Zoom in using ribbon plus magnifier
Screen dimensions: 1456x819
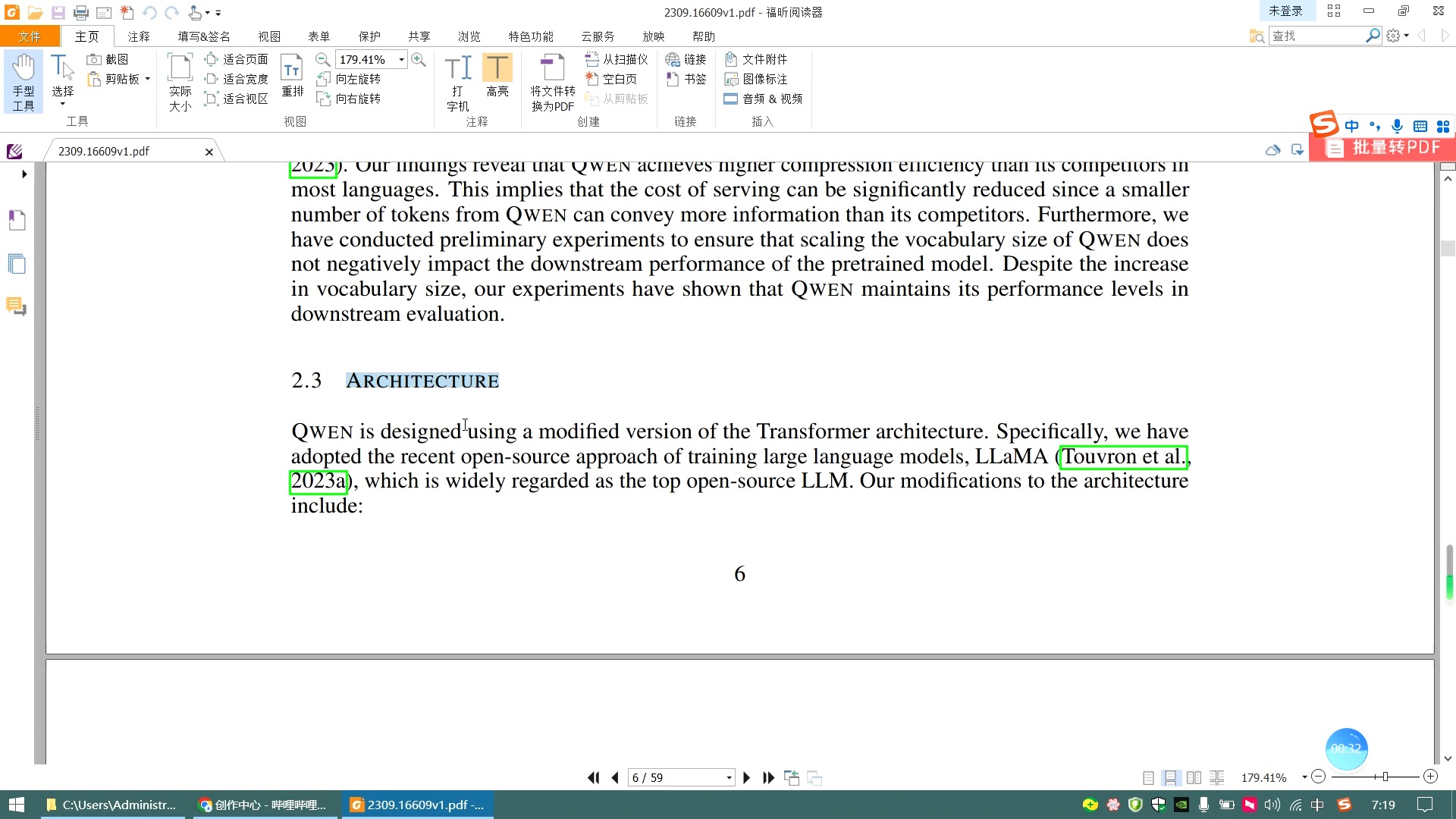(419, 59)
